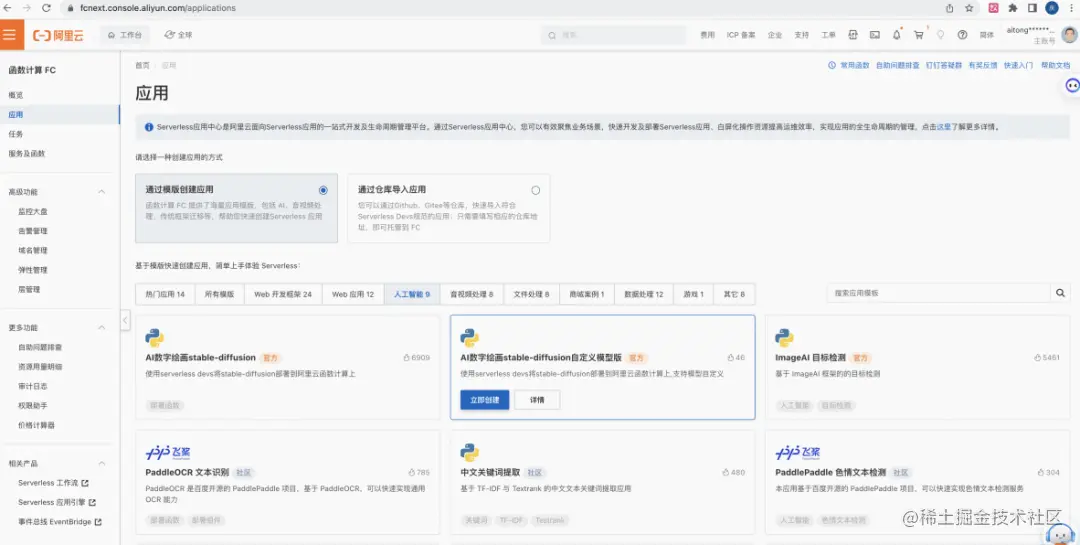Click the 立即创建 button
1080x545 pixels.
coord(484,400)
